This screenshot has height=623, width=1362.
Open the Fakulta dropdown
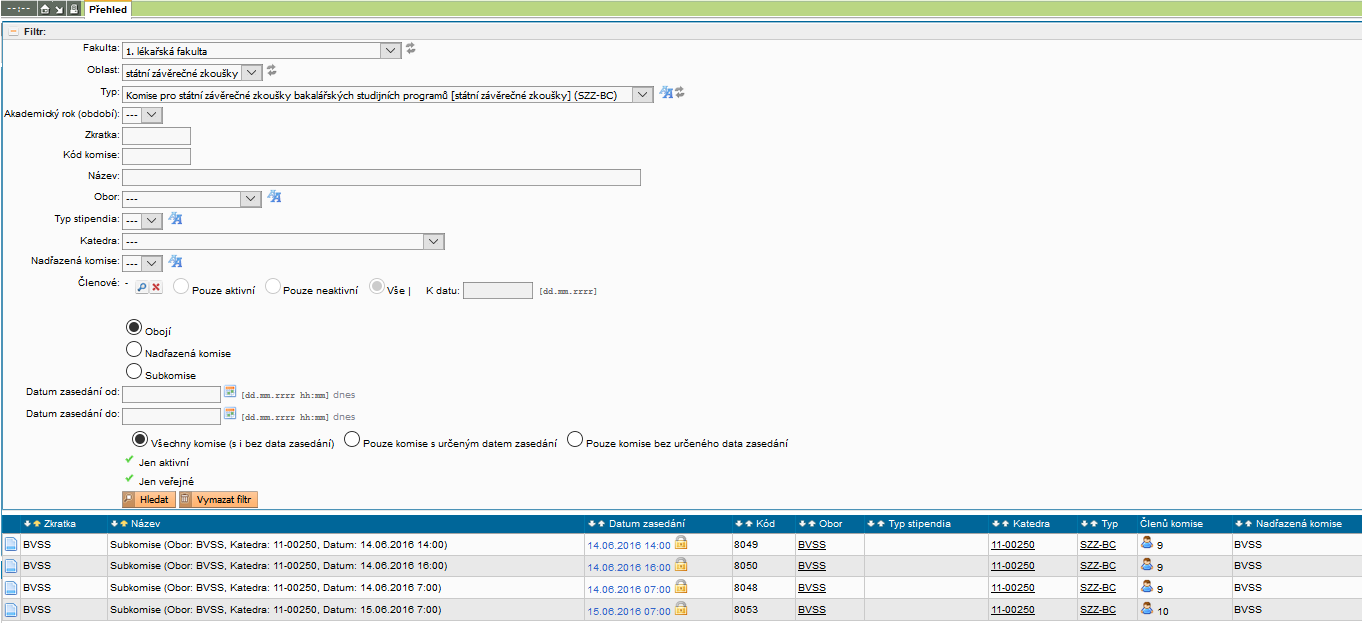[390, 50]
